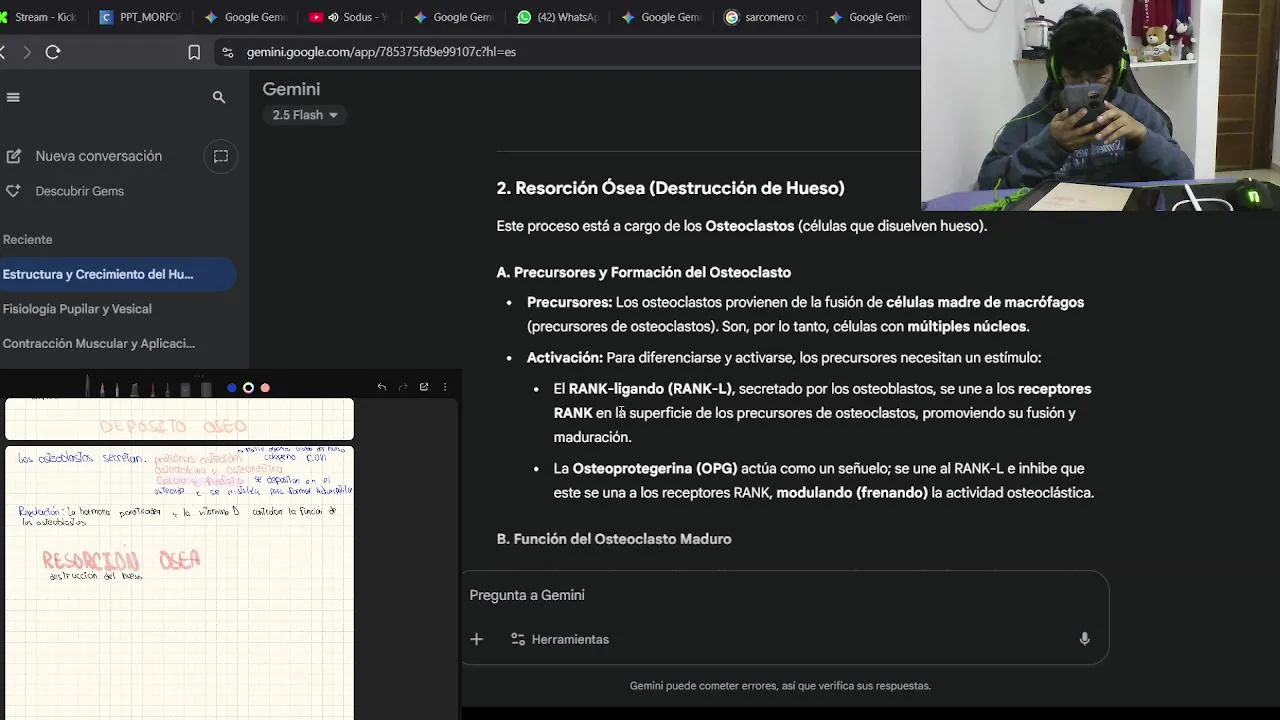Open chat Contracción Muscular y Aplicaci...
Screen dimensions: 1280x720
point(98,343)
